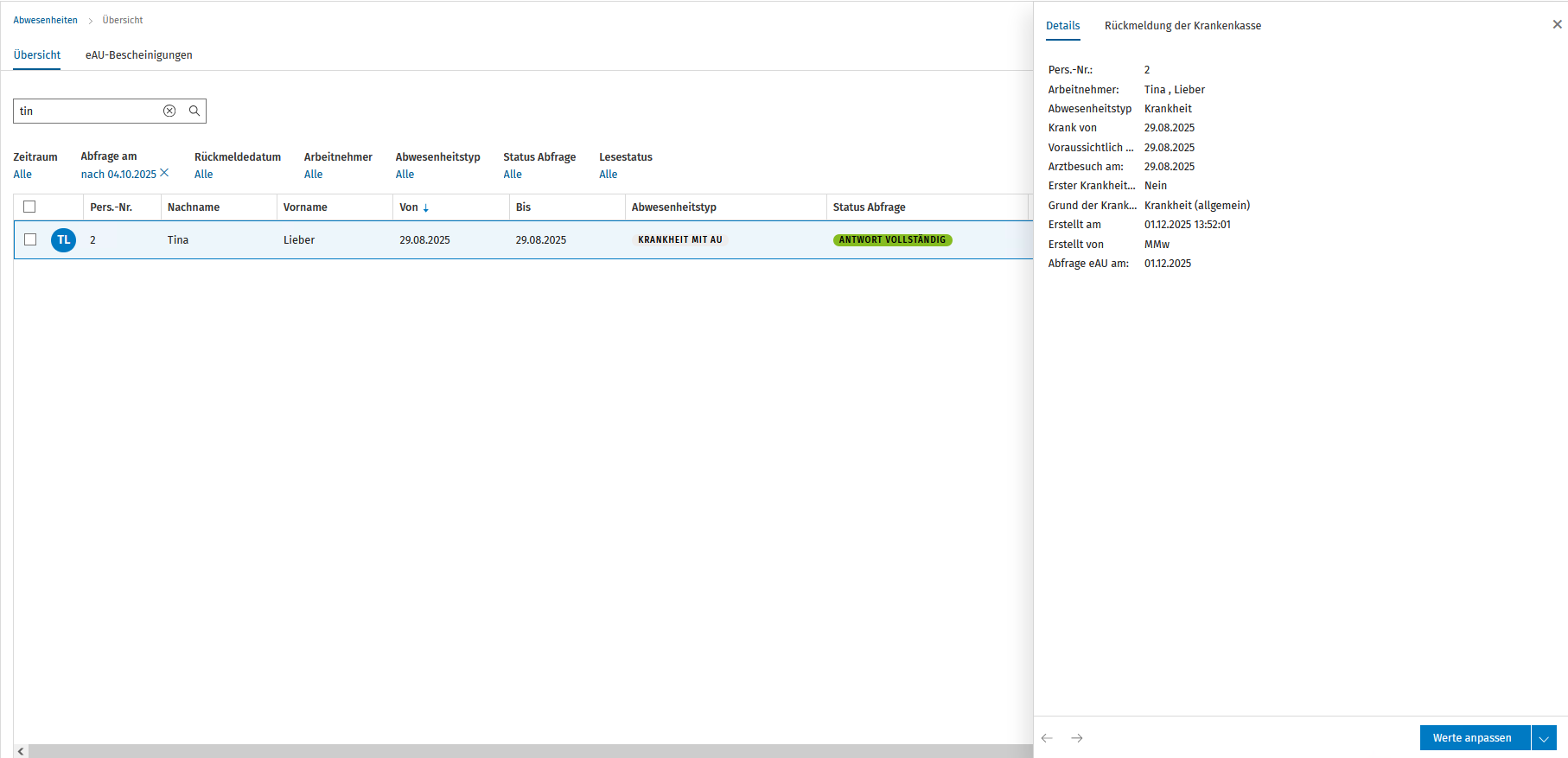The width and height of the screenshot is (1568, 758).
Task: Open the Zeitraum filter set to Alle
Action: [x=22, y=174]
